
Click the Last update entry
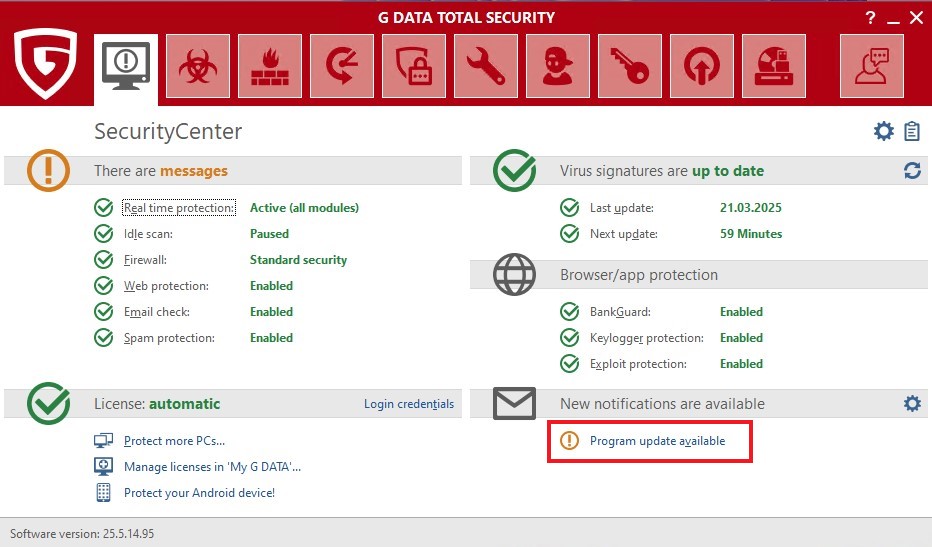click(x=622, y=208)
